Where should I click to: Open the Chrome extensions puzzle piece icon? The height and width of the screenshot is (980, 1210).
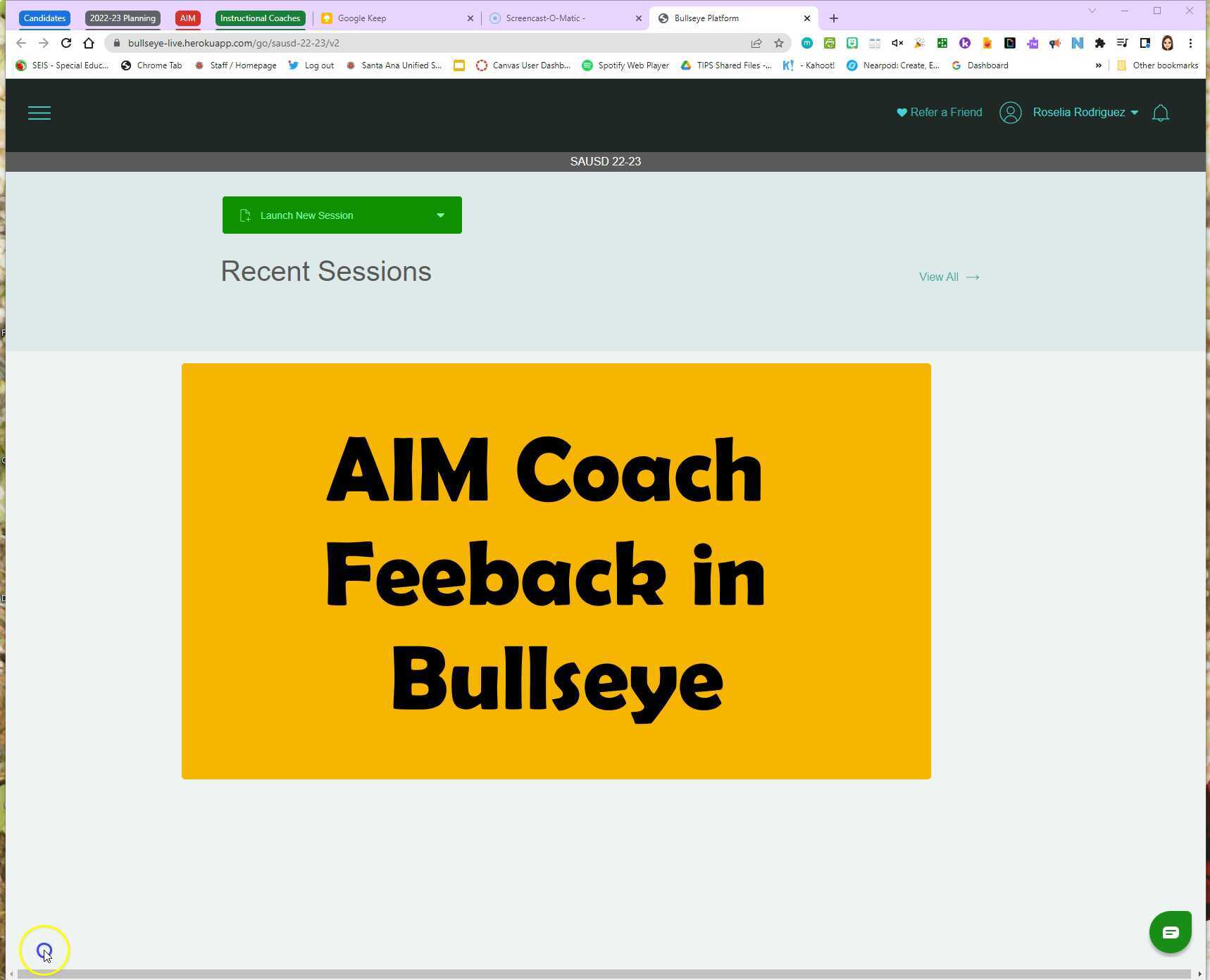click(x=1100, y=43)
